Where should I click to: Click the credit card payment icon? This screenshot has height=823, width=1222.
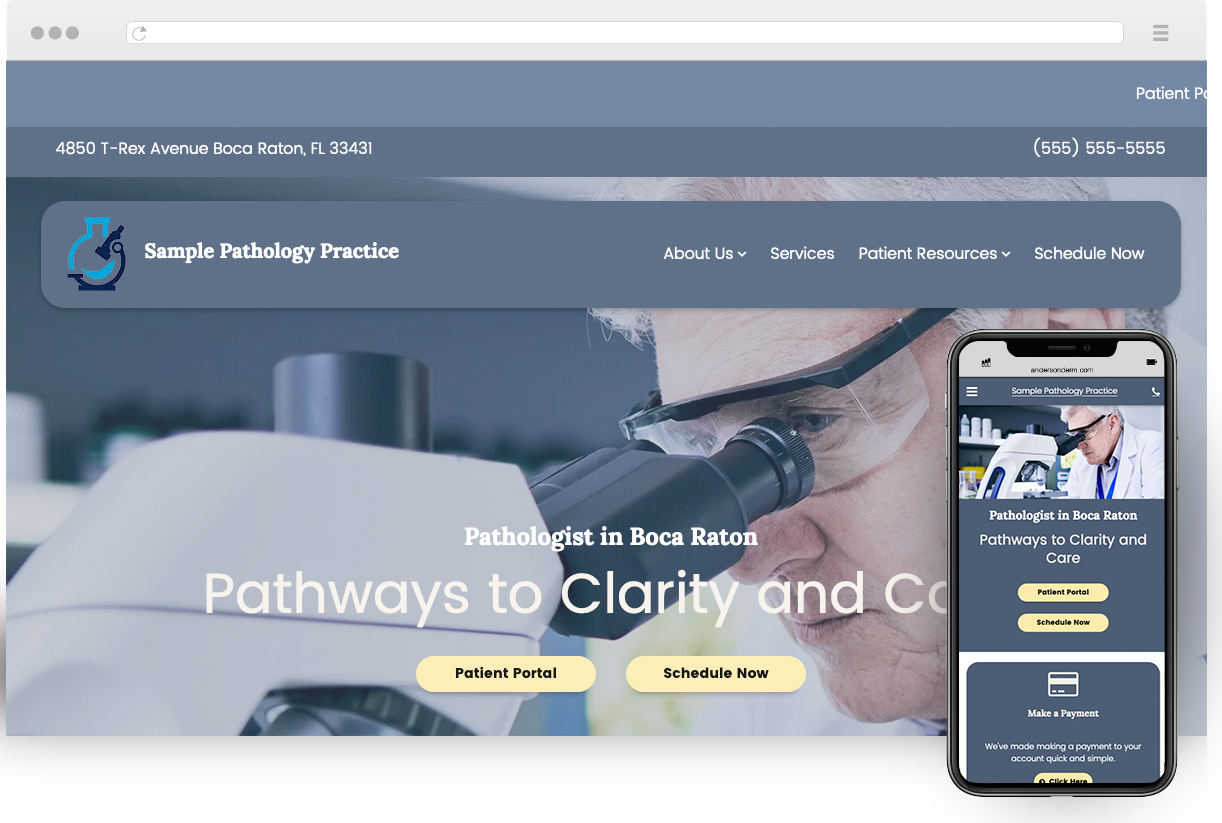(1063, 685)
